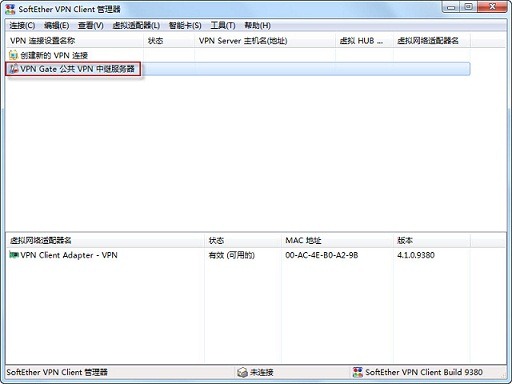Click version value 4.1.0.9380
This screenshot has height=384, width=512.
point(416,255)
